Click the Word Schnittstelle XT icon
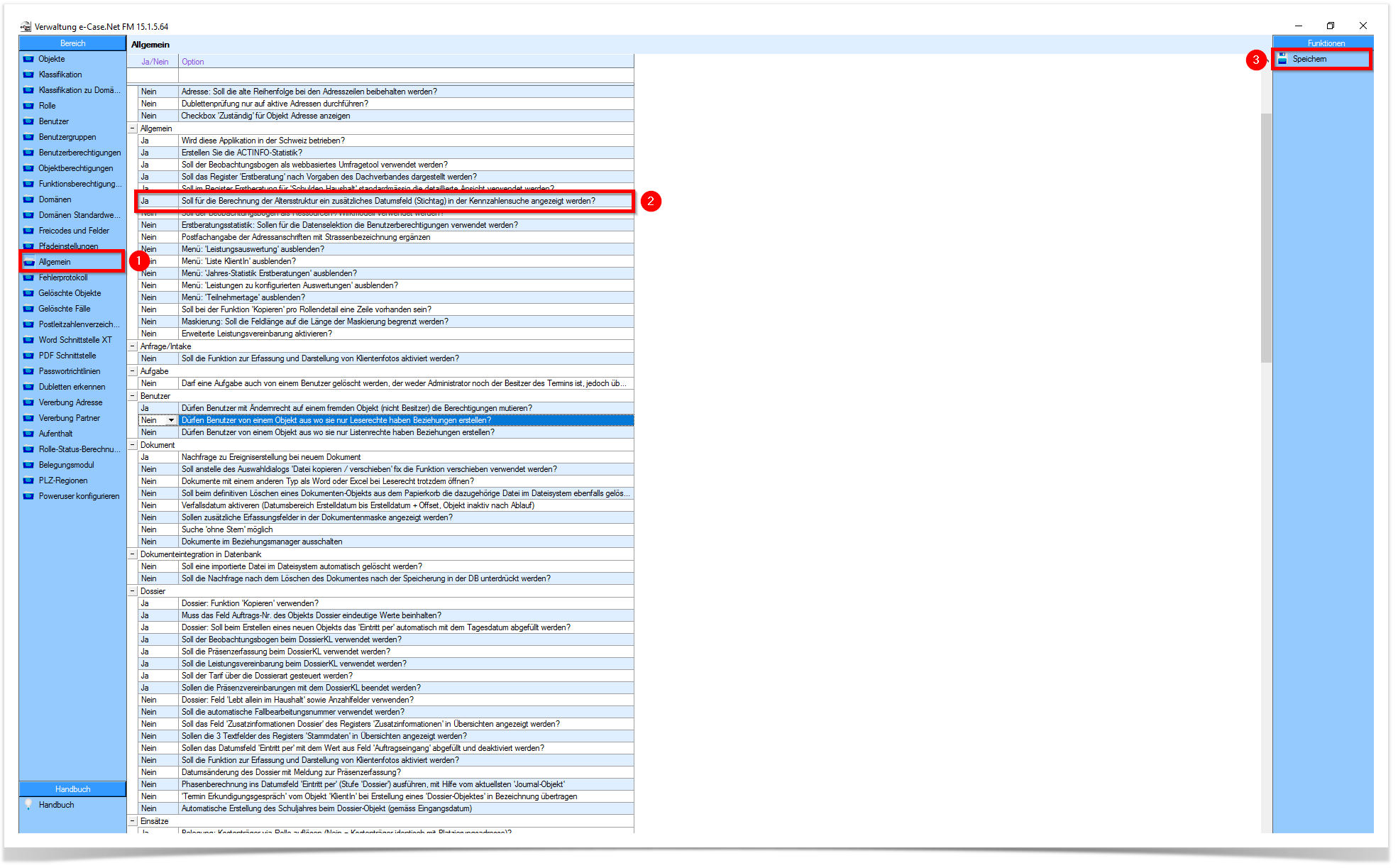 point(28,340)
